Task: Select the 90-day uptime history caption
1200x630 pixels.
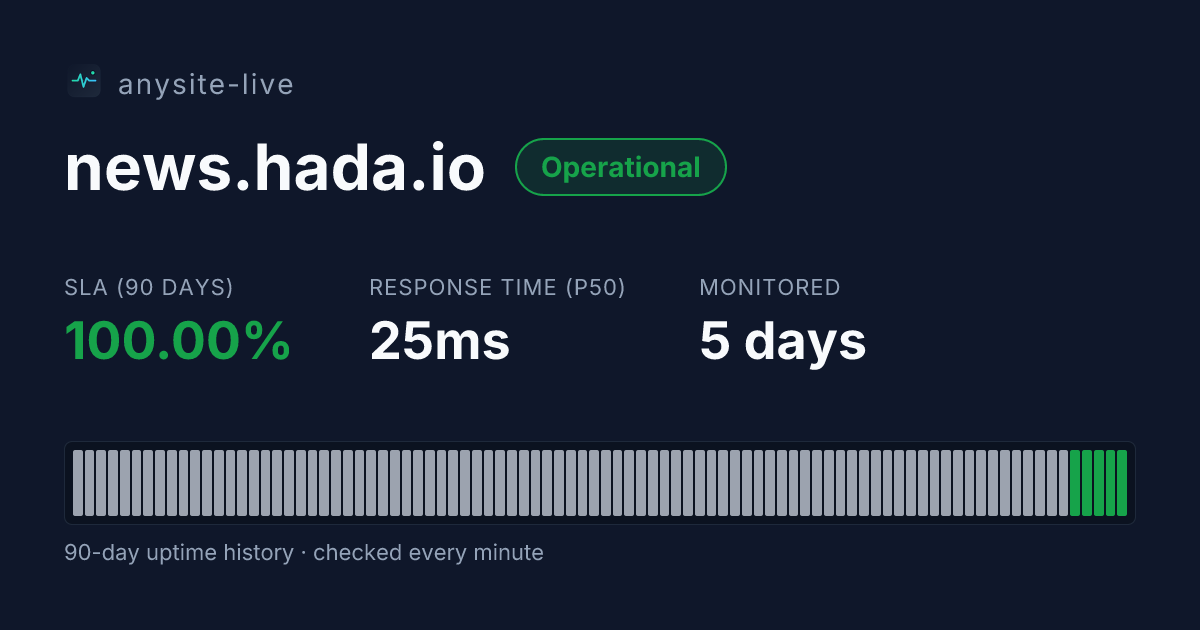Action: [304, 552]
